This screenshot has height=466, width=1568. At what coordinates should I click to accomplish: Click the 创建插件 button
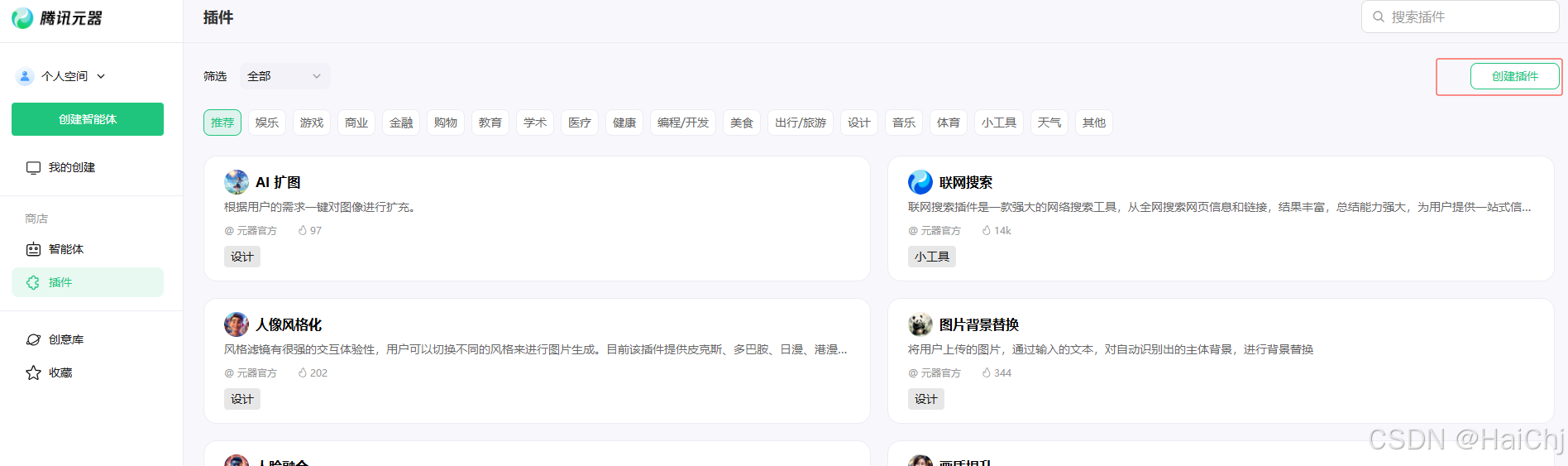1515,76
